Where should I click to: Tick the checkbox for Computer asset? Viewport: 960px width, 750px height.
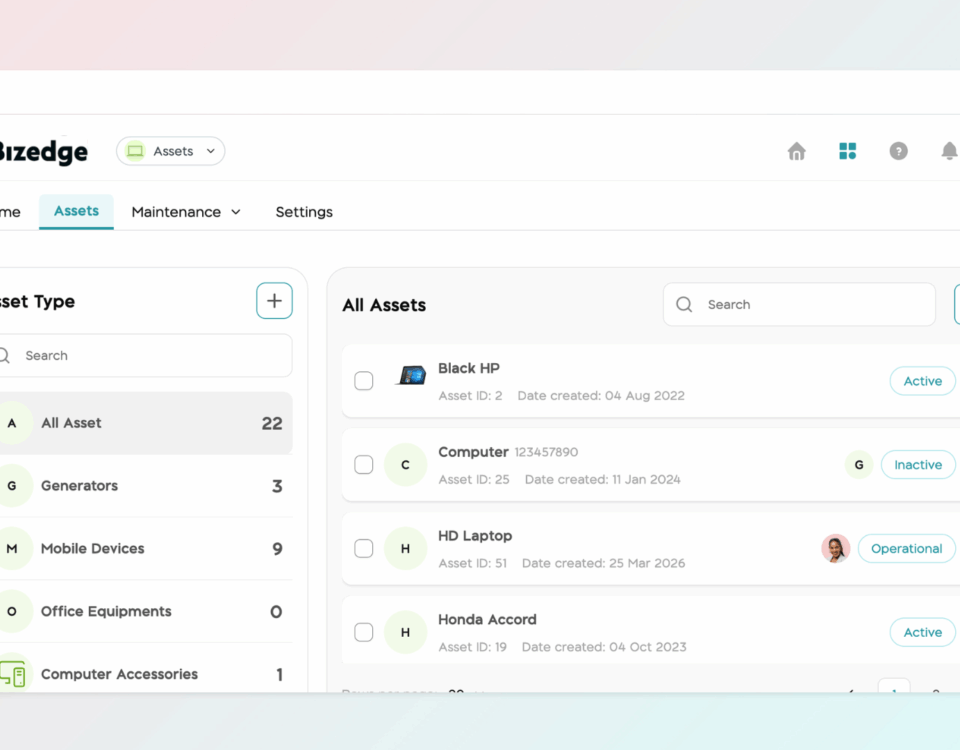click(x=364, y=465)
